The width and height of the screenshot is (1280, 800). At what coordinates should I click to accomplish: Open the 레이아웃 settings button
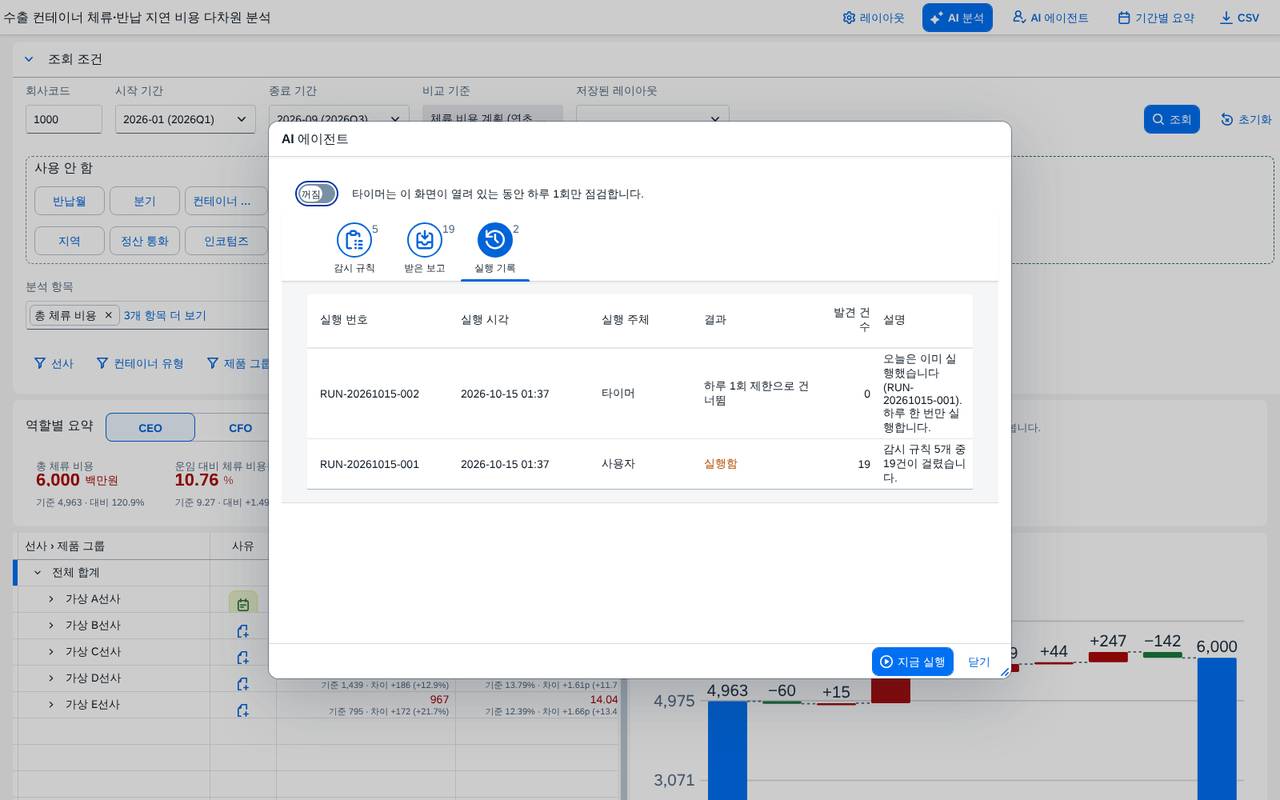[x=874, y=18]
